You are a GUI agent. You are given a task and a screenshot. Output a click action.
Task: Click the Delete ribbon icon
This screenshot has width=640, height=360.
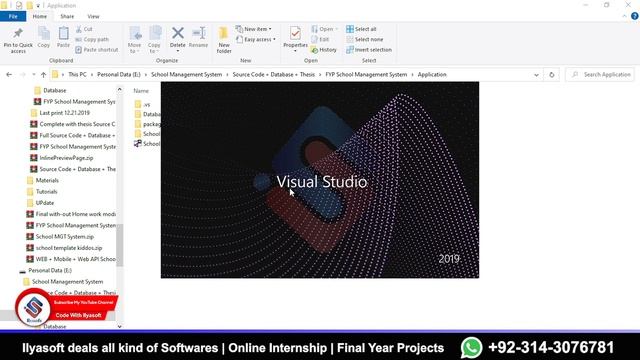178,33
